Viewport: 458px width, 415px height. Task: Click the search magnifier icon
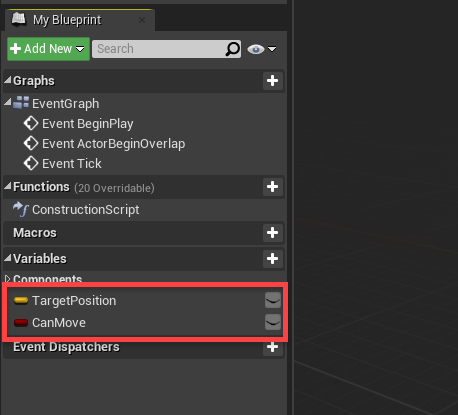click(232, 49)
